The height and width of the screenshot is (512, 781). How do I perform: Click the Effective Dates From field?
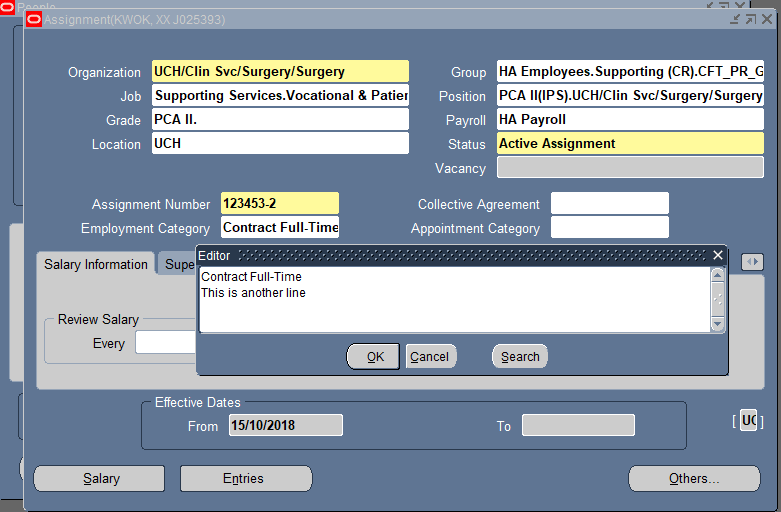click(x=286, y=425)
